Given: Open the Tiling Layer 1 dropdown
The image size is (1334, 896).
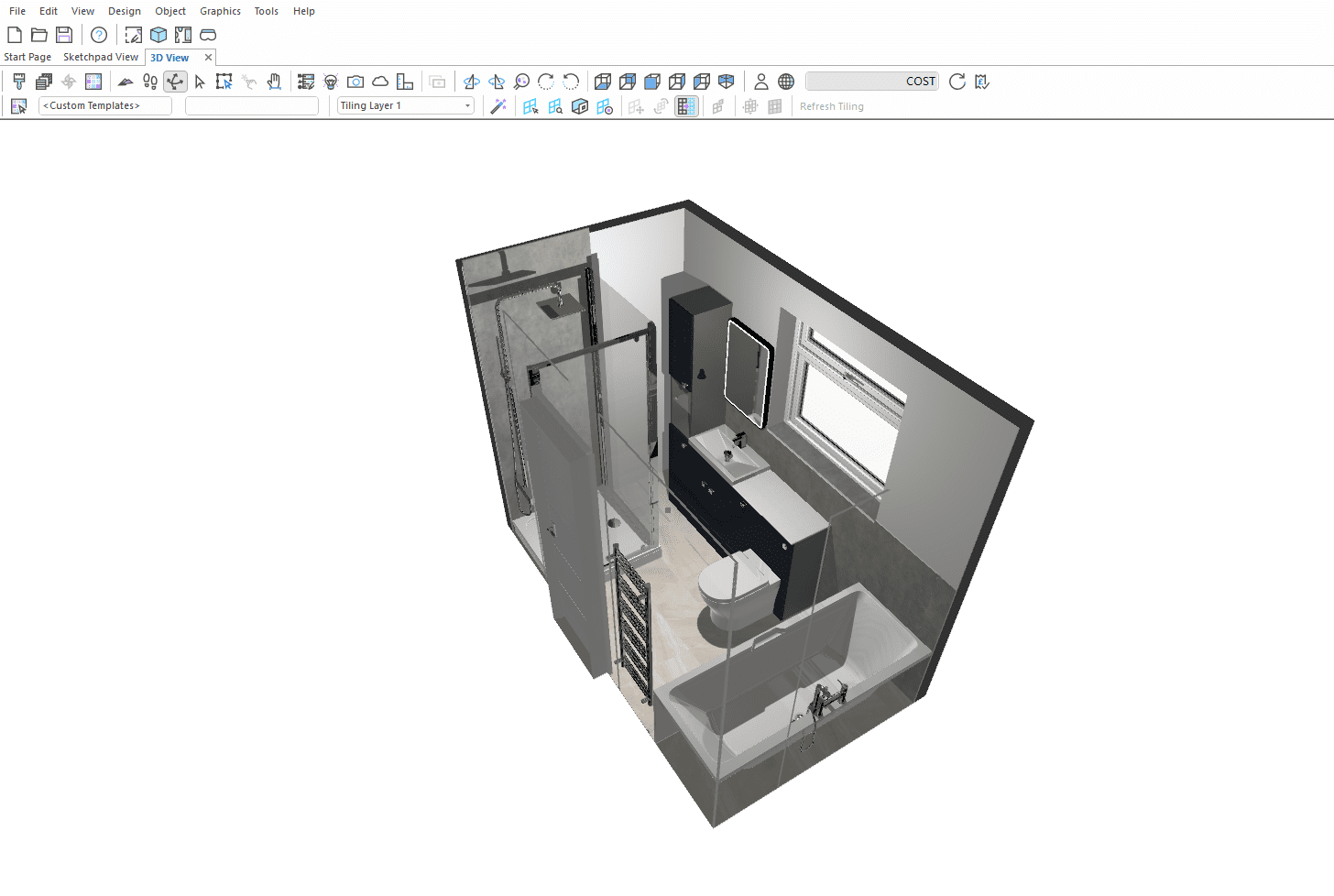Looking at the screenshot, I should (405, 106).
